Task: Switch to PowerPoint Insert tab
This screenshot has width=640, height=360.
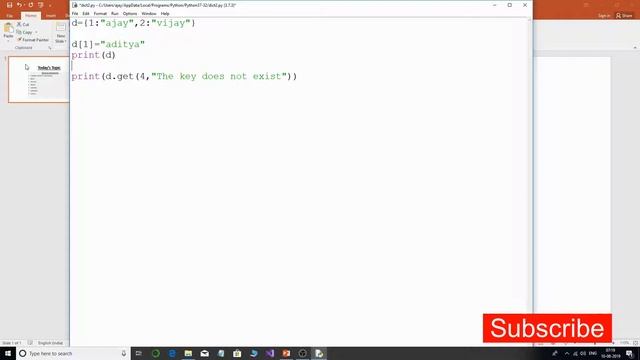Action: pos(51,16)
